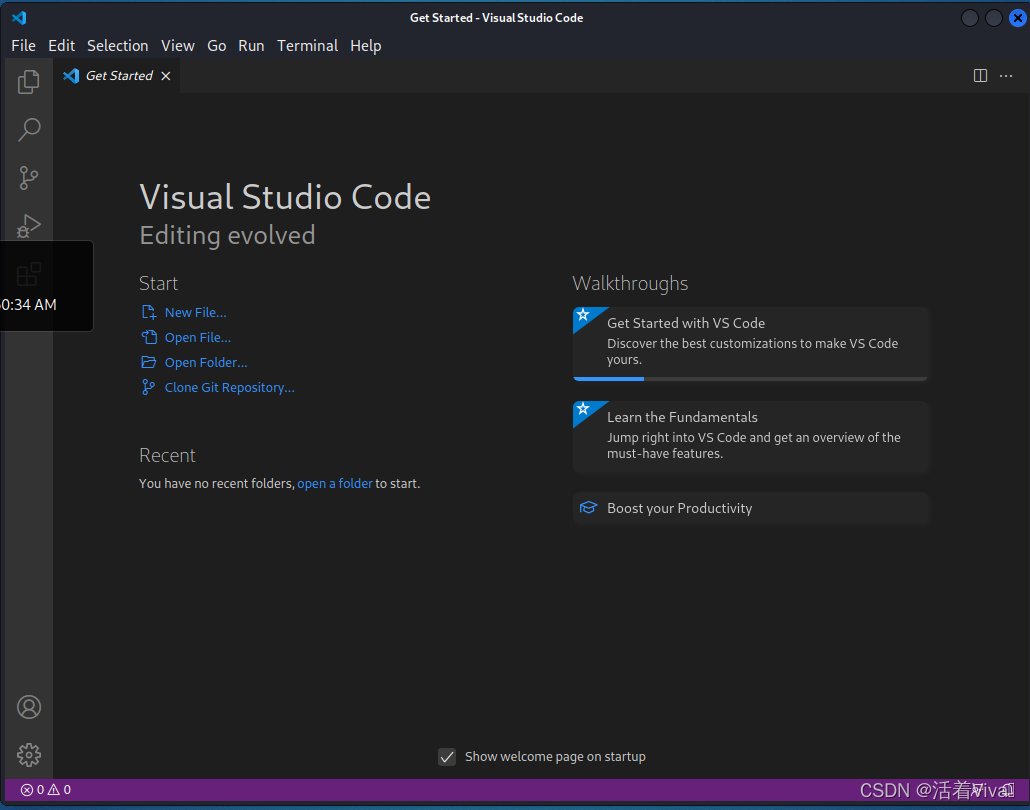This screenshot has width=1030, height=810.
Task: Open the File menu
Action: pos(24,45)
